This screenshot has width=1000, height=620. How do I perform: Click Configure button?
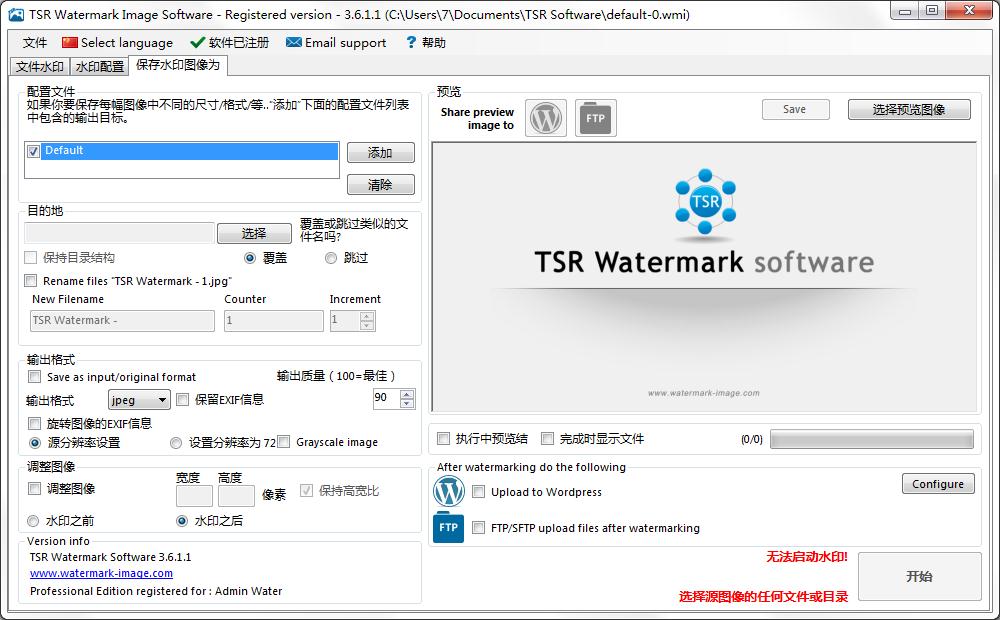938,483
